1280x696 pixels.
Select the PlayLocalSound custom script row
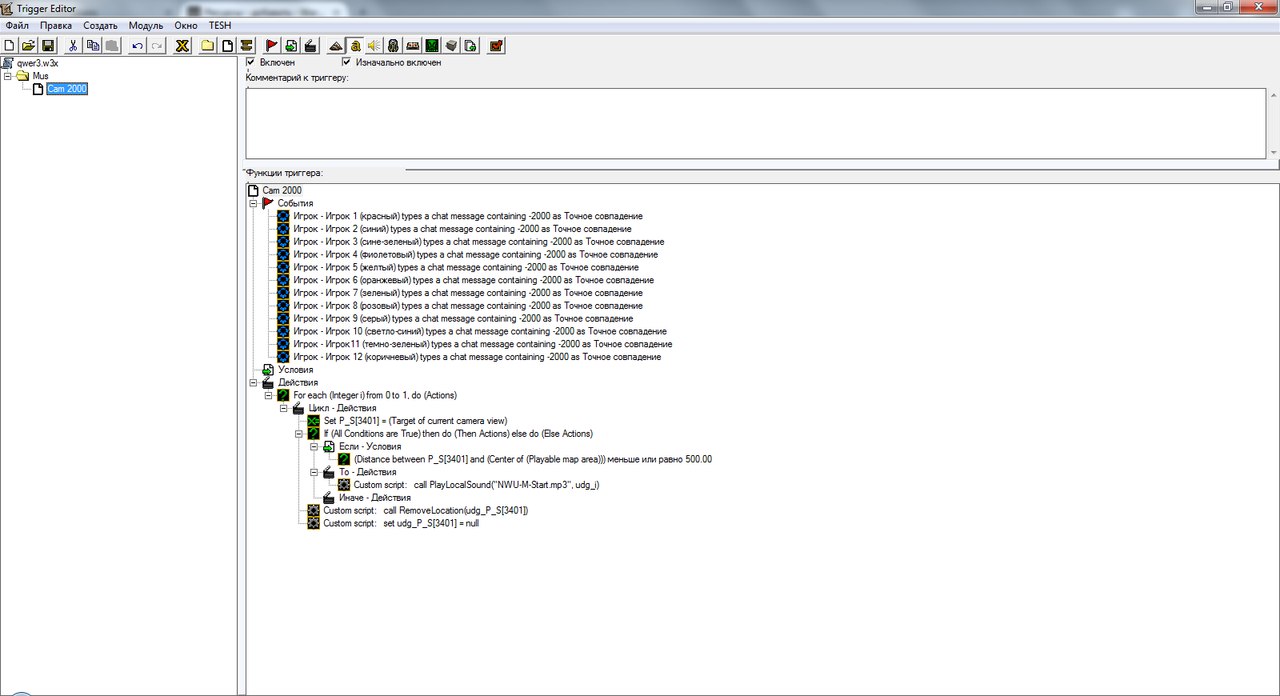[x=476, y=485]
